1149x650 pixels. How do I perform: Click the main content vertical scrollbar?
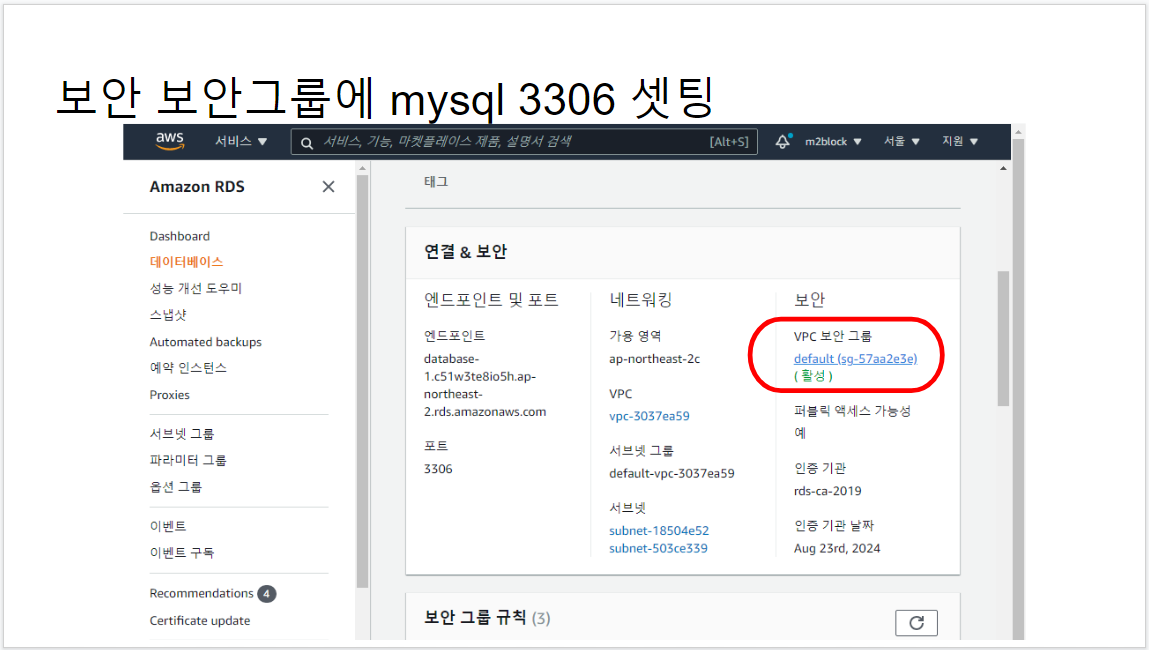(1003, 339)
